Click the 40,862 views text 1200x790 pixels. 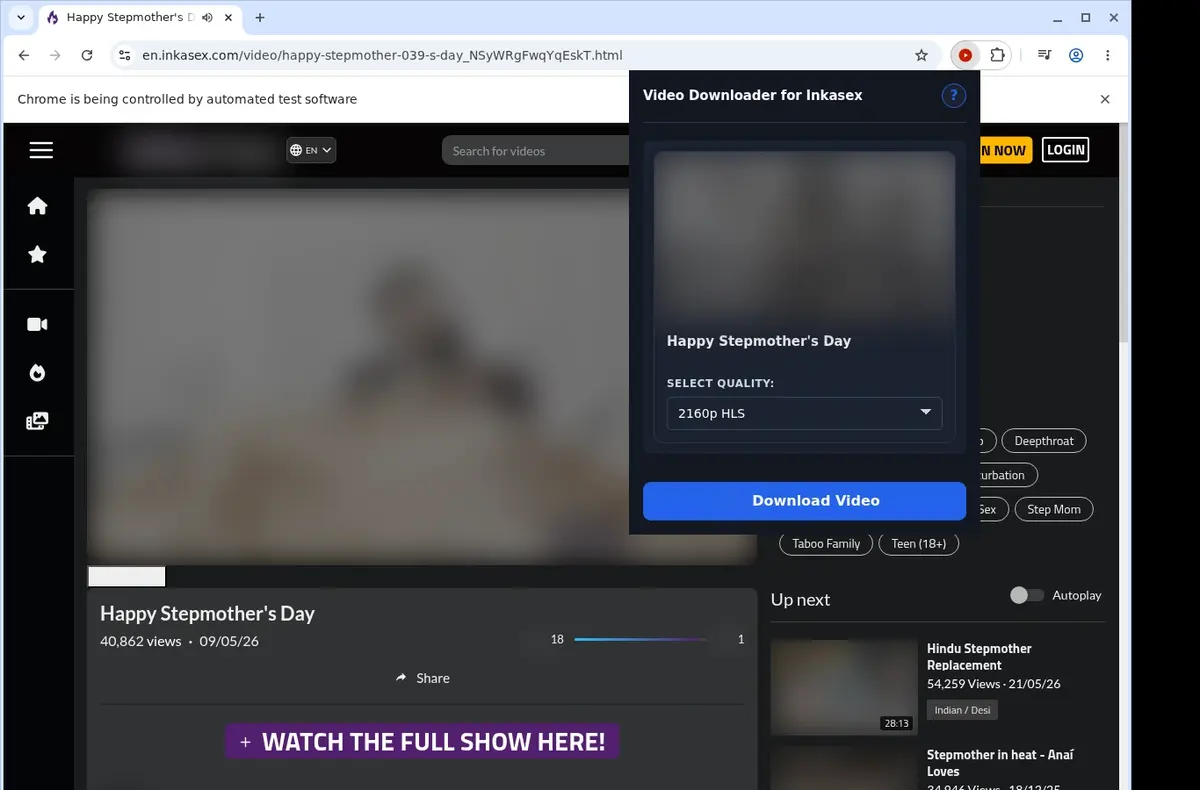click(141, 641)
